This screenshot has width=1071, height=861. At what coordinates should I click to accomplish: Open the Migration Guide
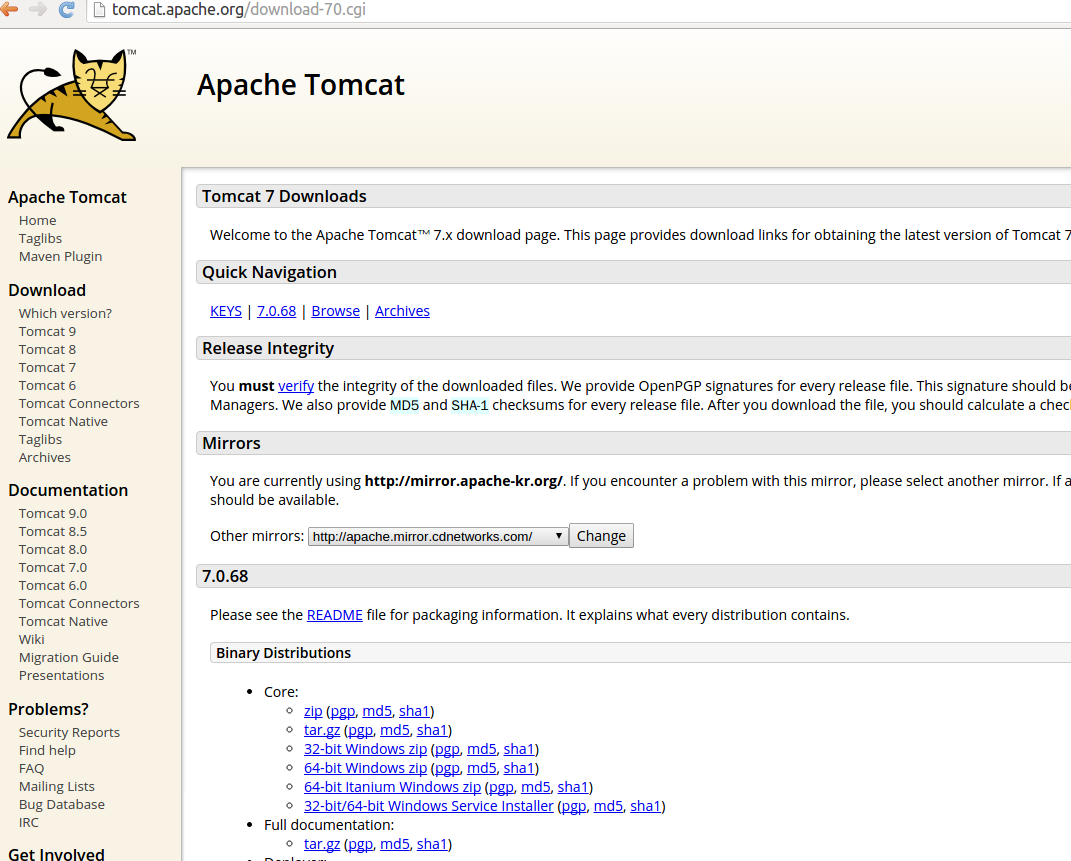(x=68, y=658)
